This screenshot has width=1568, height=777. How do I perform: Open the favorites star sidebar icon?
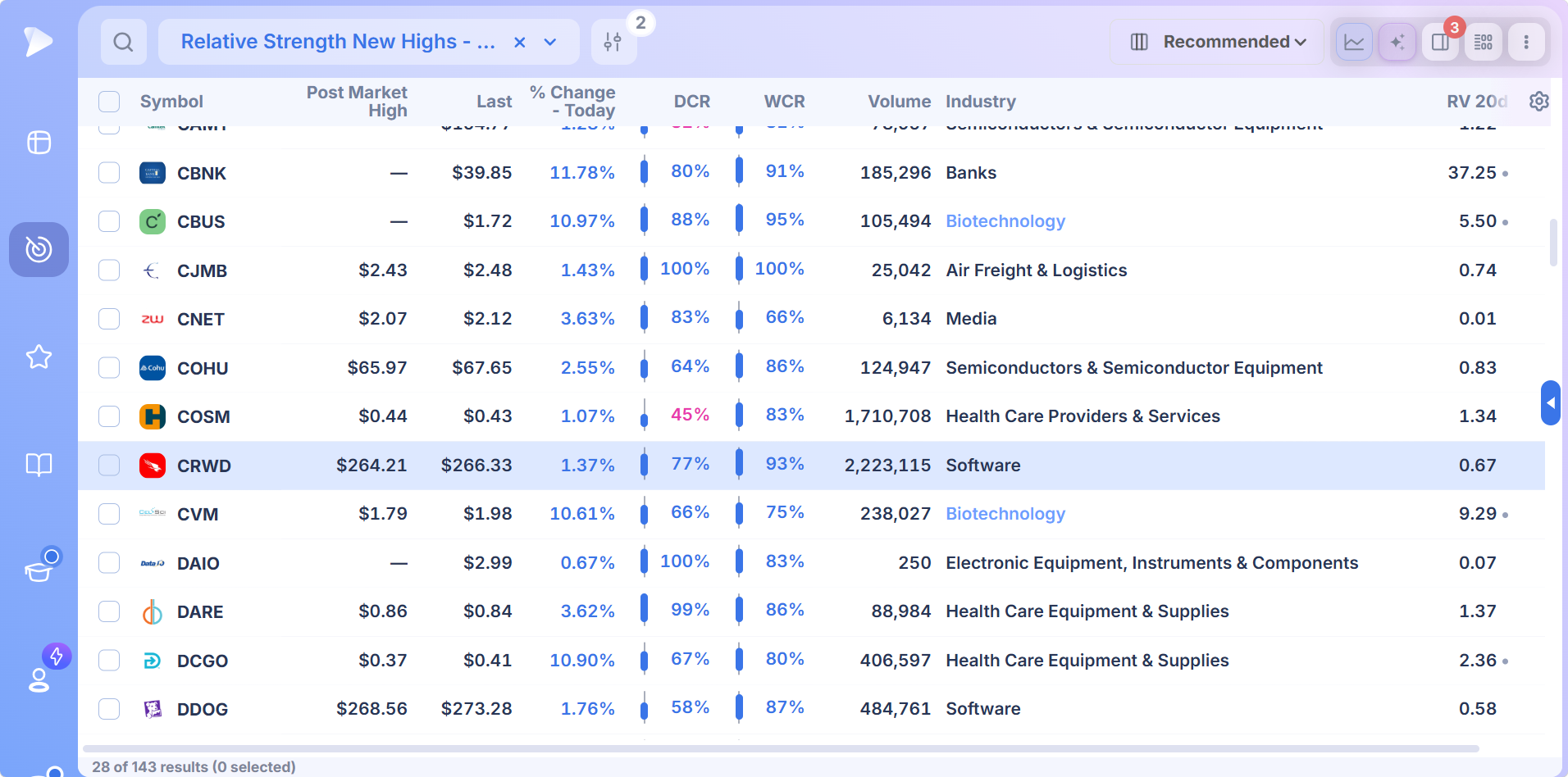(39, 357)
